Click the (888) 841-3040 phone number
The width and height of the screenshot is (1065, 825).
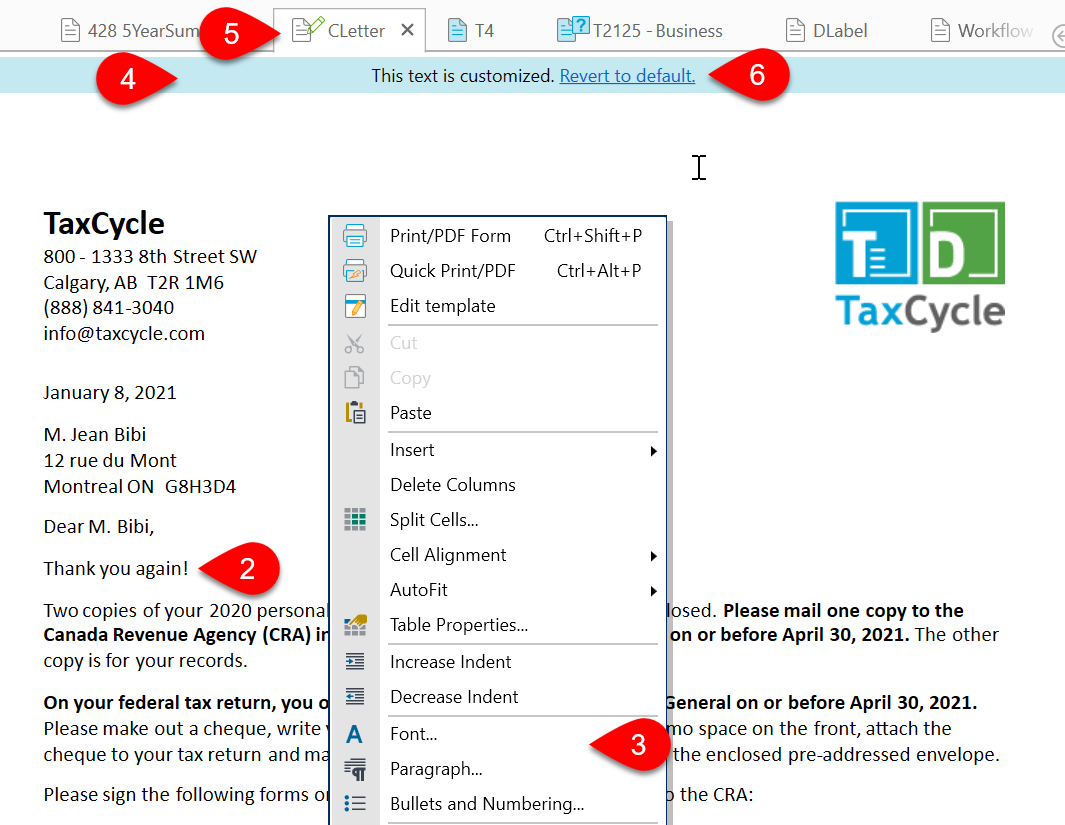[109, 308]
